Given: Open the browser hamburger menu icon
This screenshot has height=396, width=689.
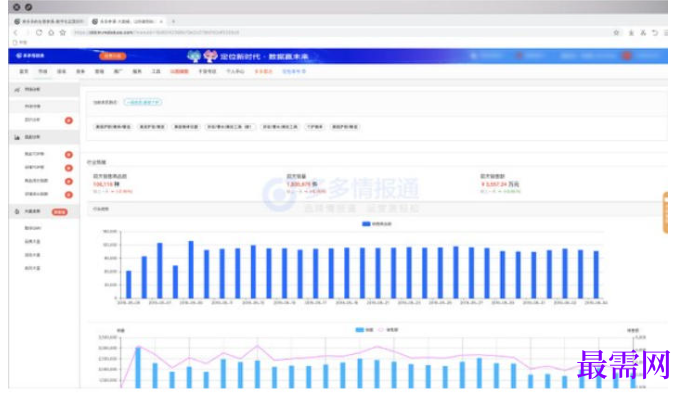Looking at the screenshot, I should [x=666, y=33].
